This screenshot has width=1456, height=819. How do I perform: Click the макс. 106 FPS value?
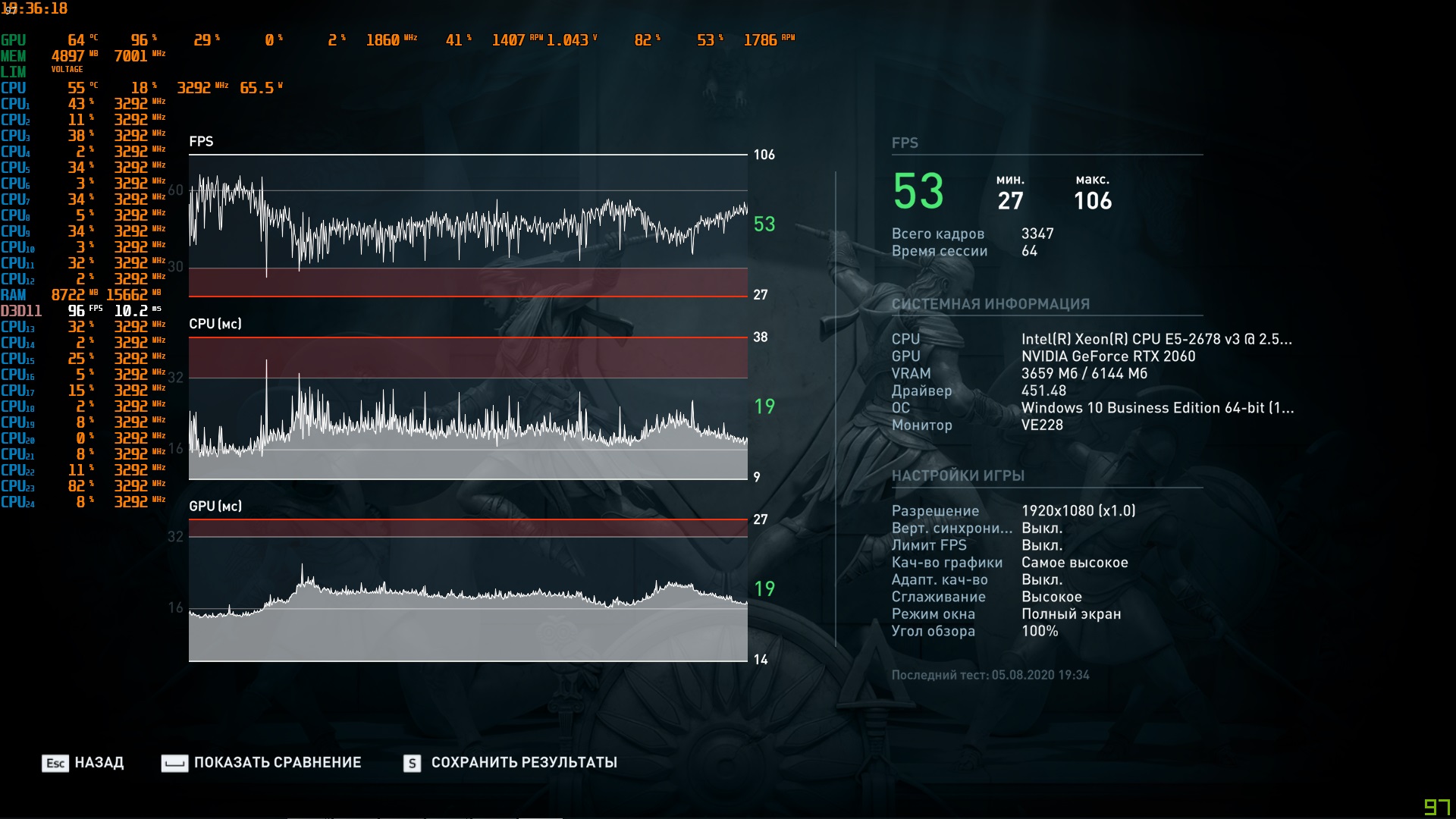(x=1092, y=200)
